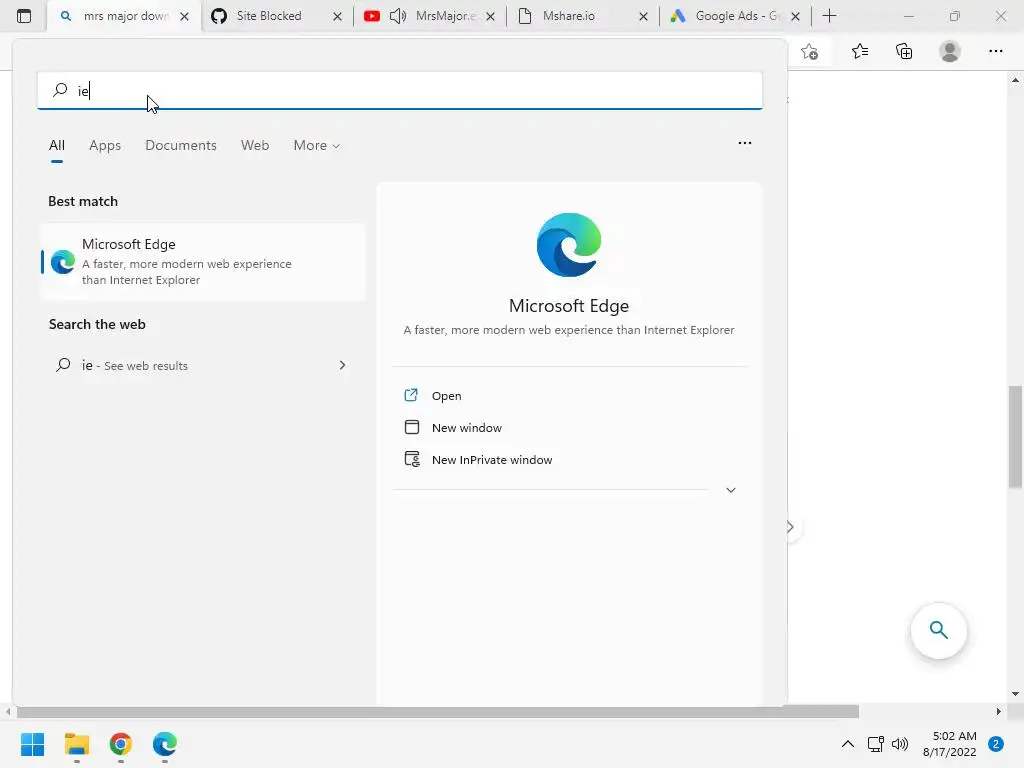This screenshot has width=1024, height=768.
Task: Close the mrs major down tab
Action: 185,17
